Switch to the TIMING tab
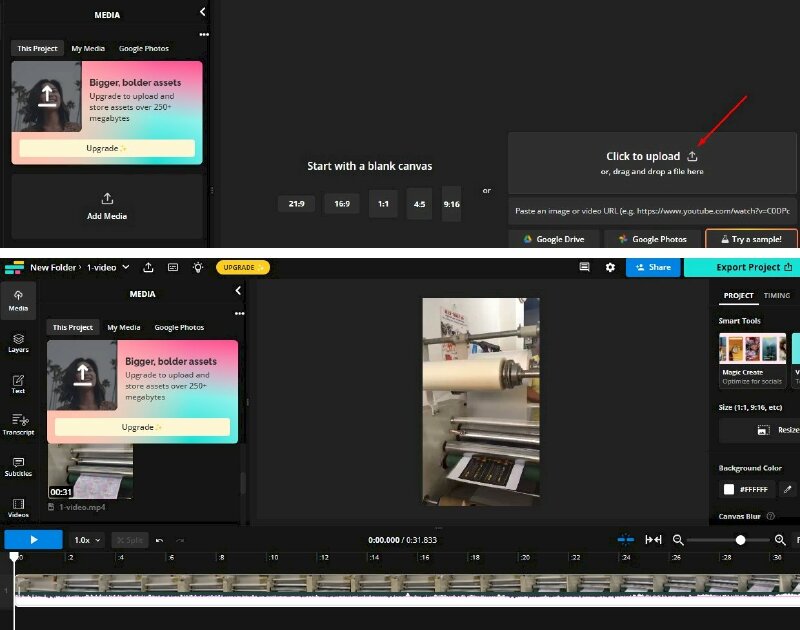800x630 pixels. (775, 295)
